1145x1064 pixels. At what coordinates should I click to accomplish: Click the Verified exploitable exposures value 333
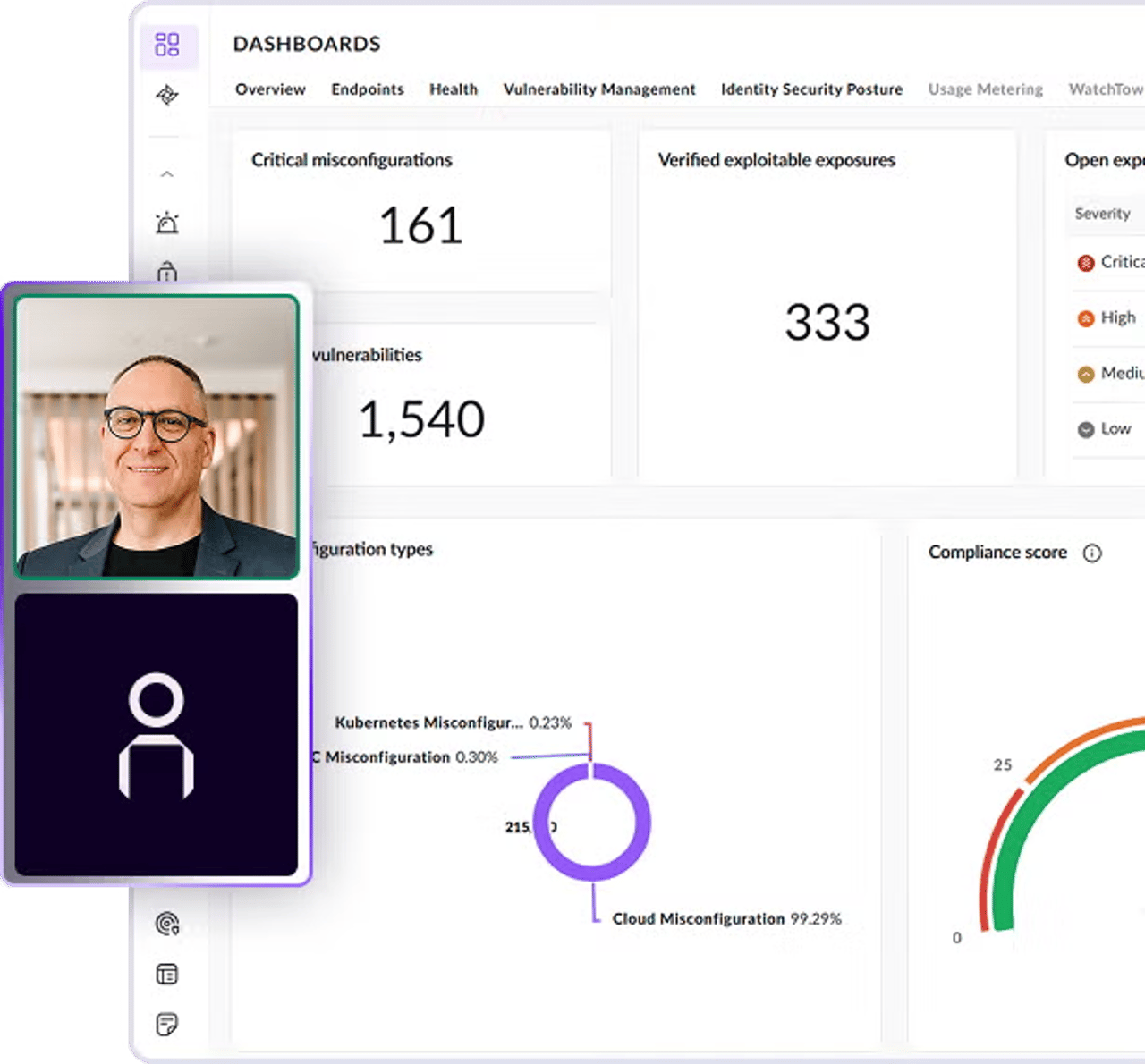pyautogui.click(x=827, y=322)
